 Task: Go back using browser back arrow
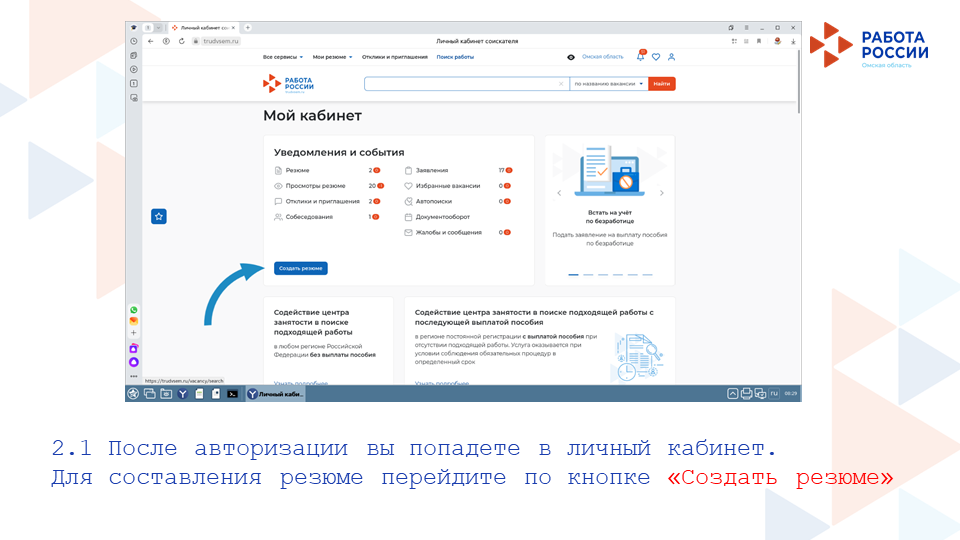tap(151, 41)
